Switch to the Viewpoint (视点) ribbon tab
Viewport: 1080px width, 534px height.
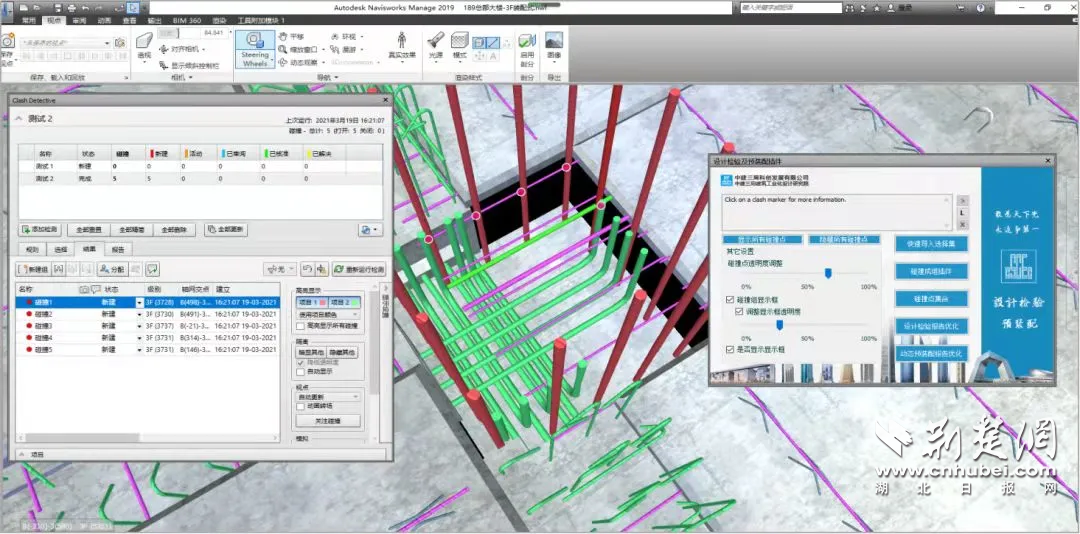pyautogui.click(x=52, y=21)
